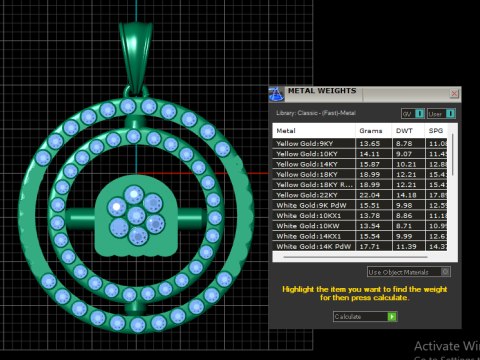Click the Calculate button label
This screenshot has height=360, width=480.
point(348,317)
